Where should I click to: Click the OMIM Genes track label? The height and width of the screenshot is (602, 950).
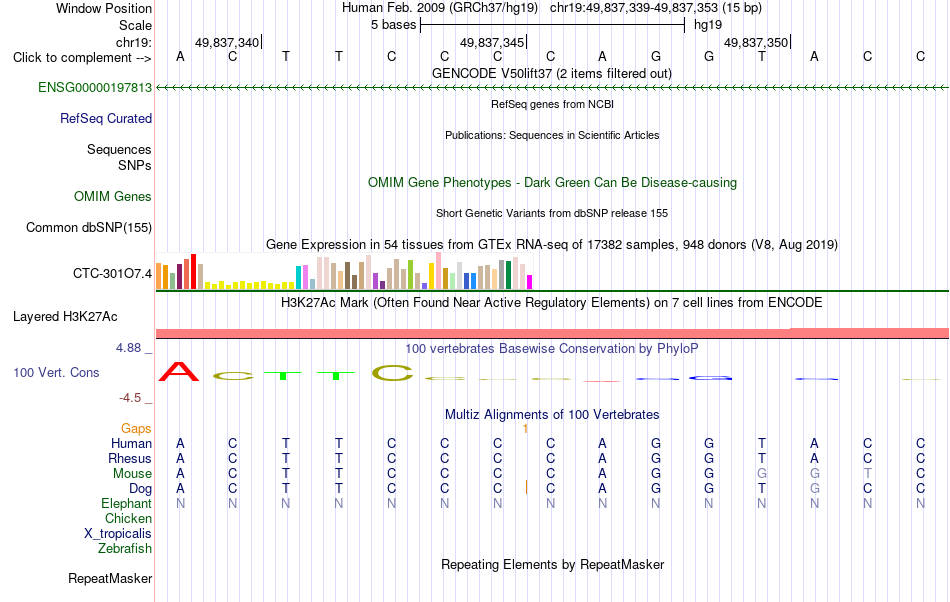(113, 197)
